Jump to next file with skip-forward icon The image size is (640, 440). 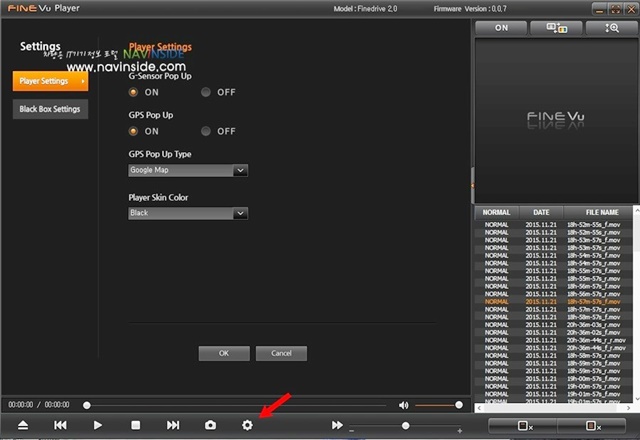click(173, 425)
